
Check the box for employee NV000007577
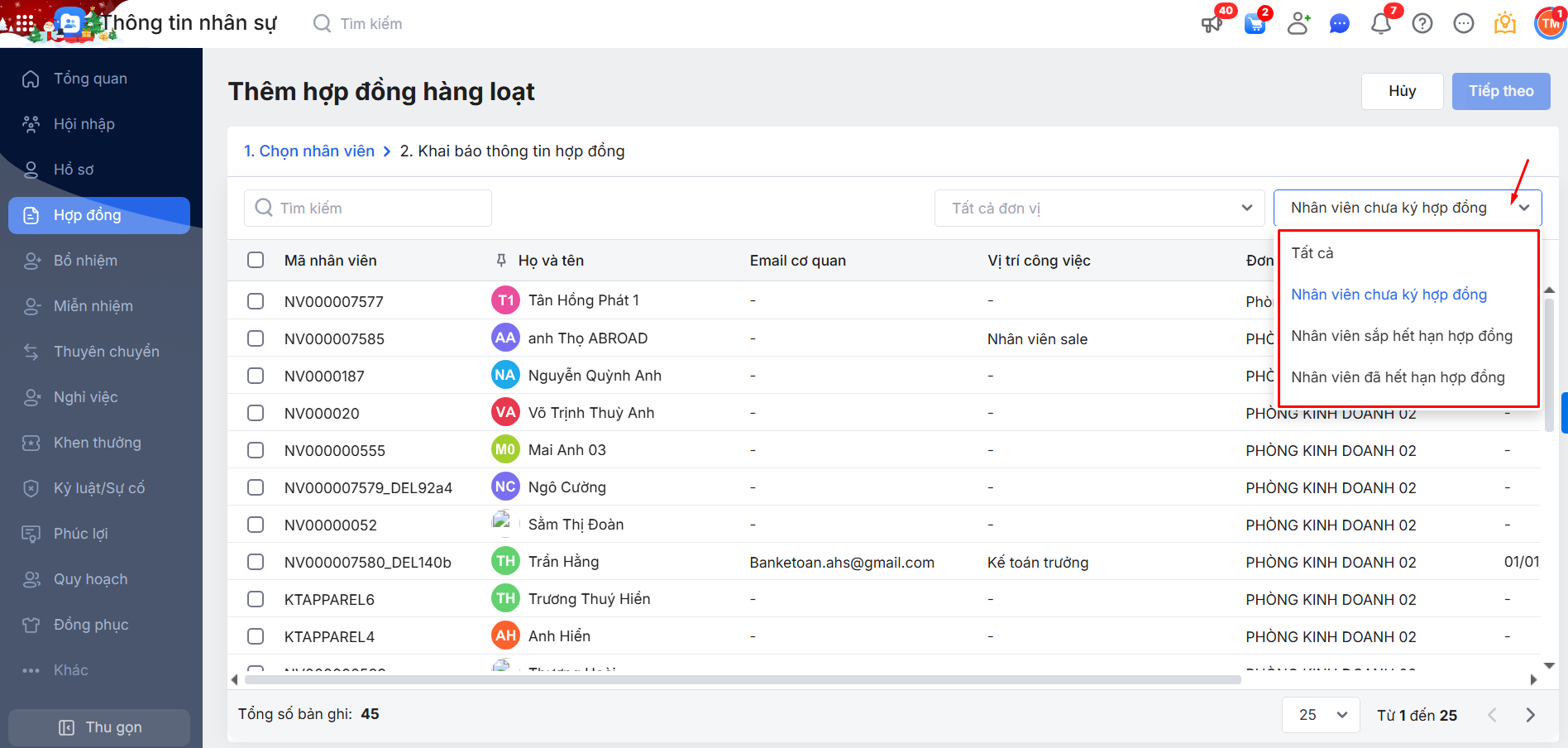coord(256,301)
